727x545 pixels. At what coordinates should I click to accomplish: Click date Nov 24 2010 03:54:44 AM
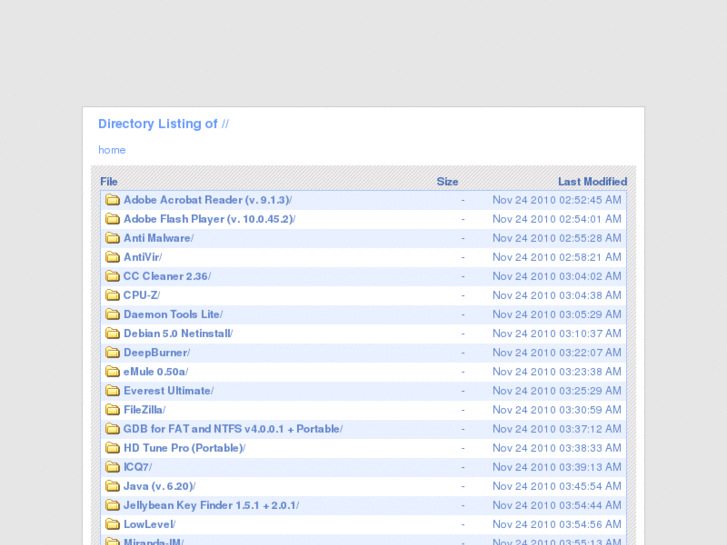(x=557, y=505)
